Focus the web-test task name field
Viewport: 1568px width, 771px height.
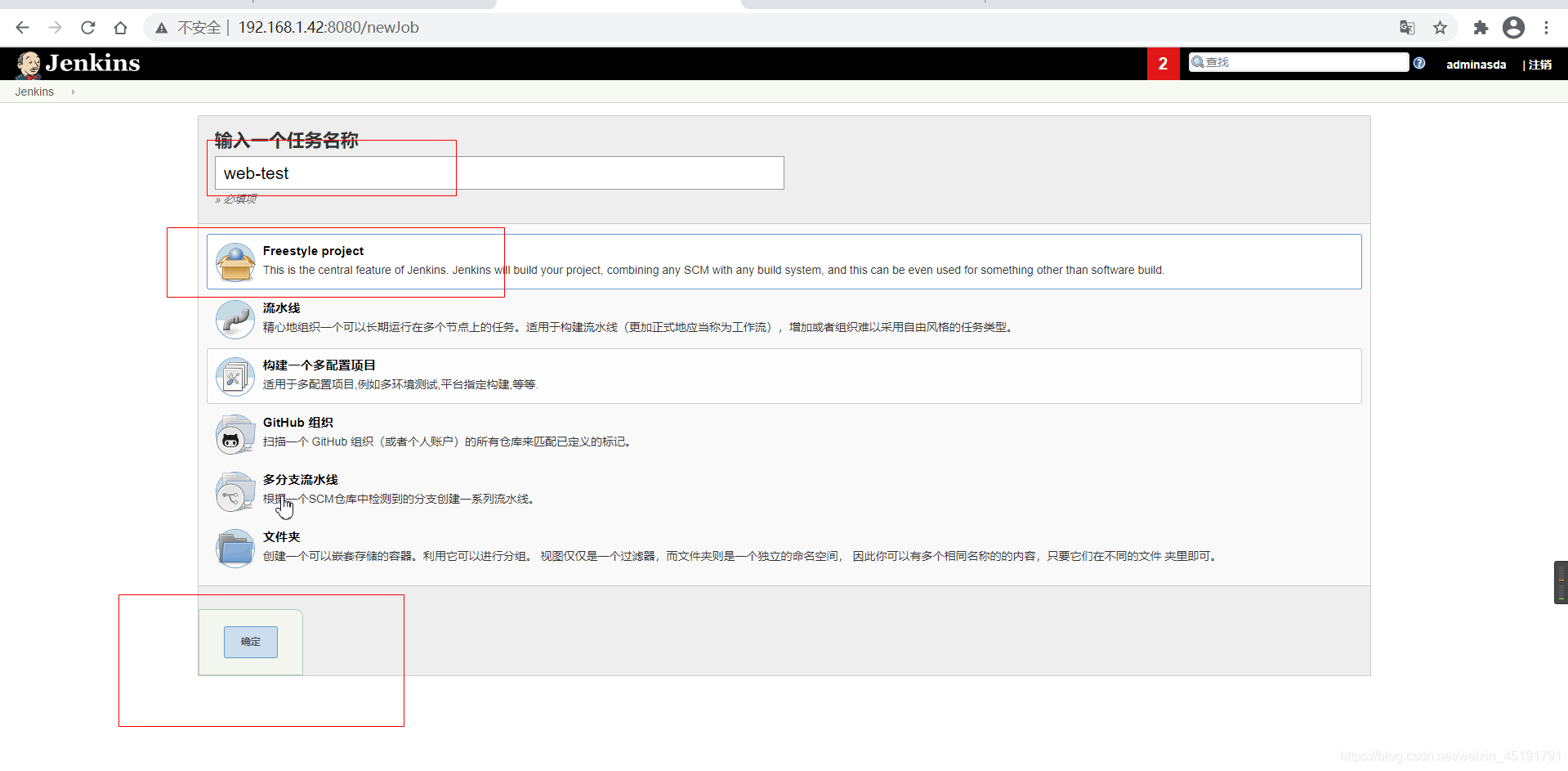pyautogui.click(x=499, y=173)
